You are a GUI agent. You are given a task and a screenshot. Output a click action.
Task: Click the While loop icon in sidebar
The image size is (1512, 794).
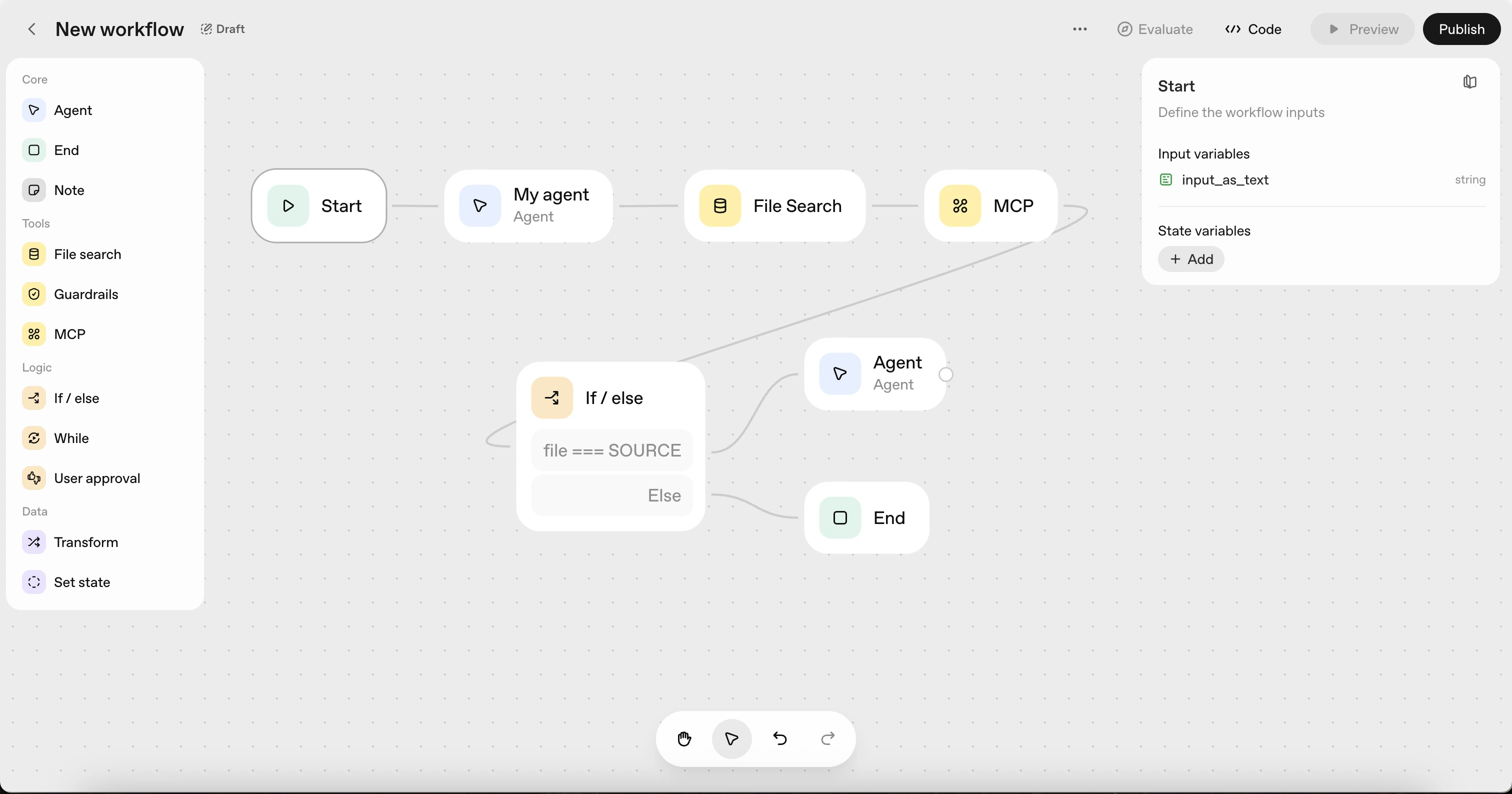(34, 438)
